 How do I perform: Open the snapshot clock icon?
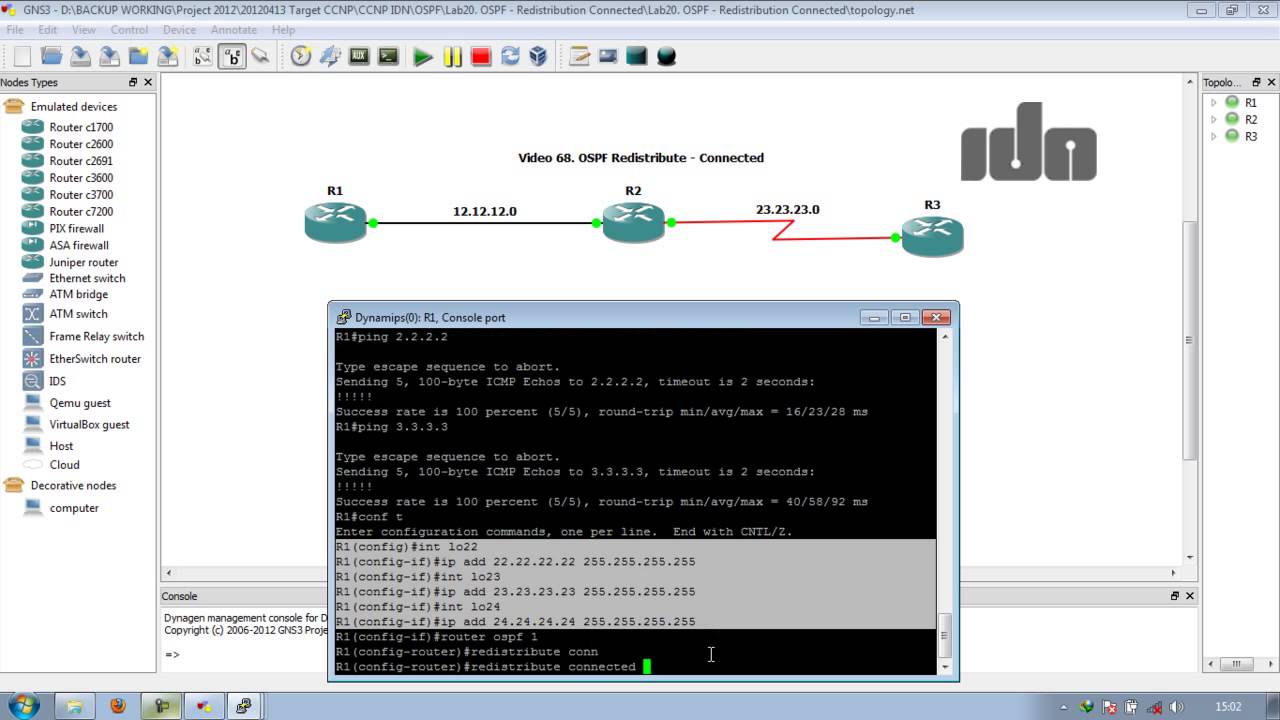pos(301,56)
